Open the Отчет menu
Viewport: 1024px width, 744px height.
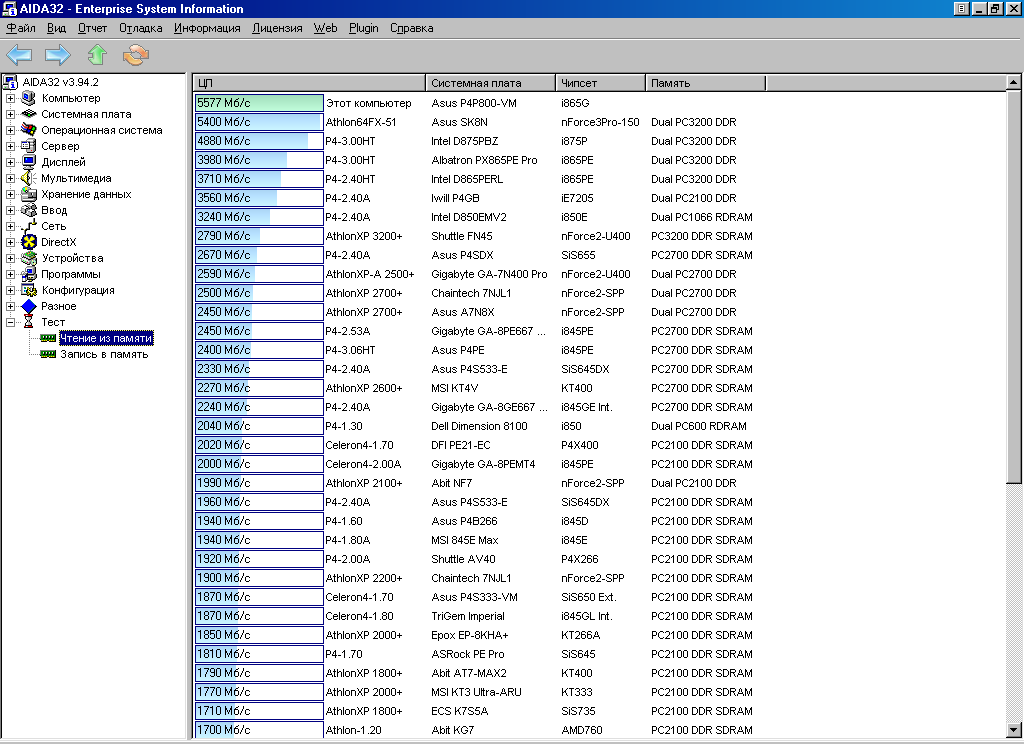92,28
